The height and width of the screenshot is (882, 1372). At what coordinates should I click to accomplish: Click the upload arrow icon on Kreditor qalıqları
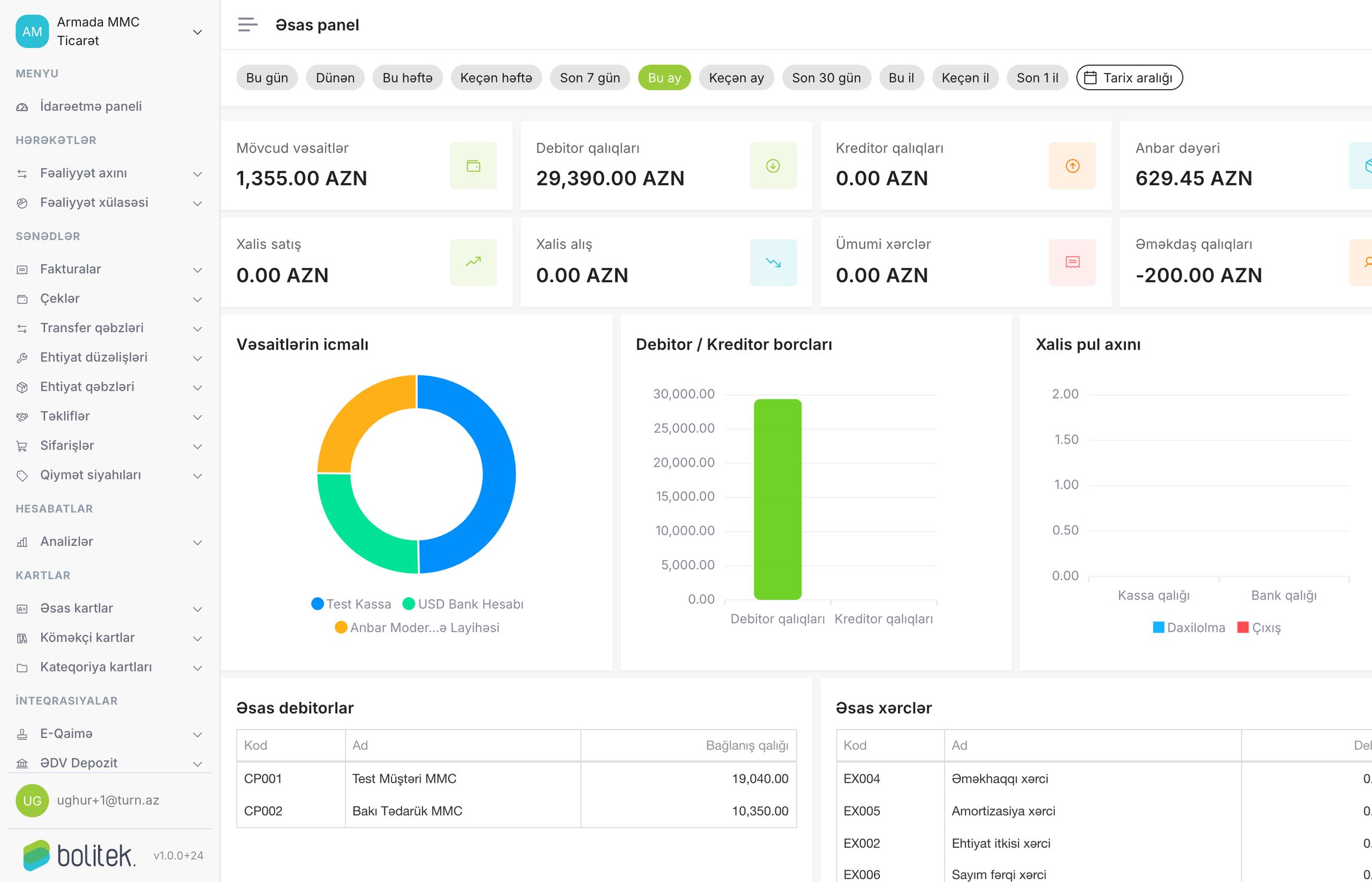[x=1072, y=166]
